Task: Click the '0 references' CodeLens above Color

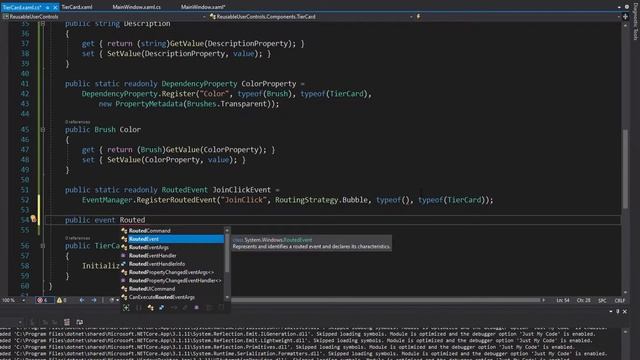Action: pos(77,122)
